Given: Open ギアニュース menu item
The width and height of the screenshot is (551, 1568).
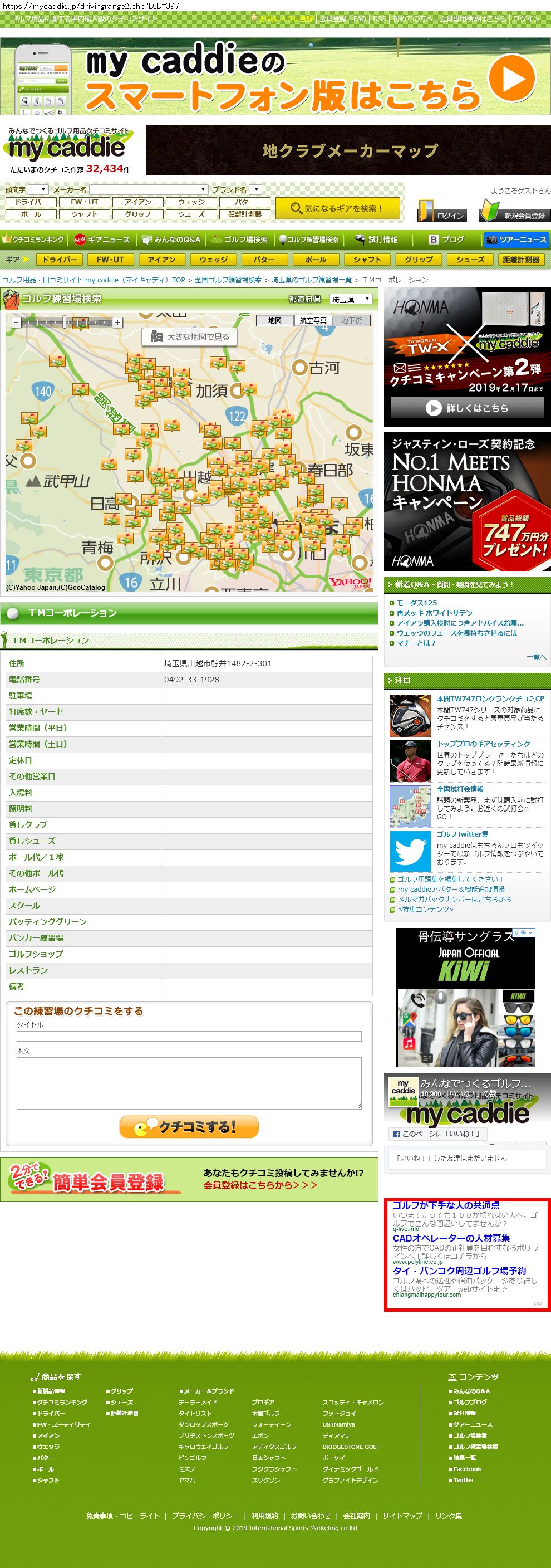Looking at the screenshot, I should [x=102, y=239].
